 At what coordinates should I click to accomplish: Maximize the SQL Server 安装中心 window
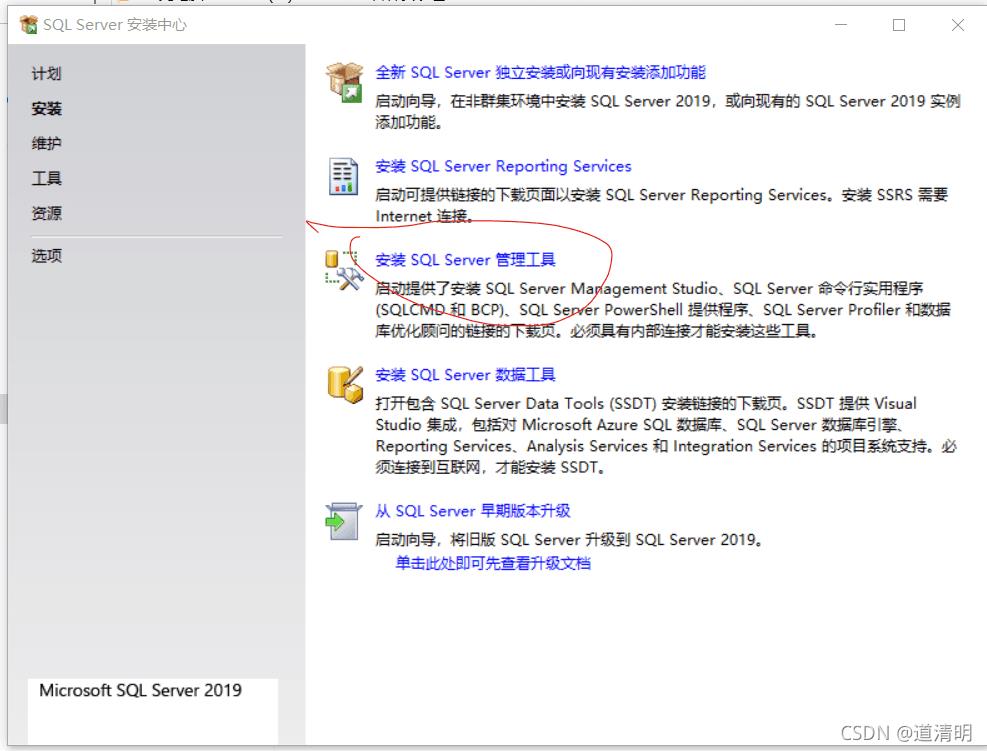[899, 25]
